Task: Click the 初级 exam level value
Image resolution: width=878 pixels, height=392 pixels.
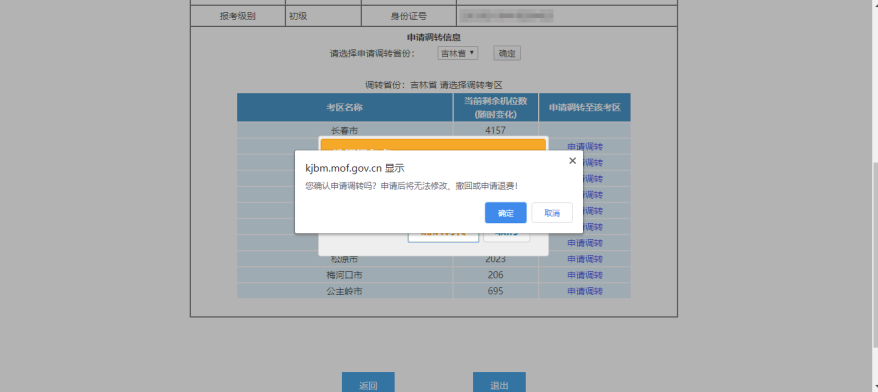Action: pyautogui.click(x=298, y=16)
